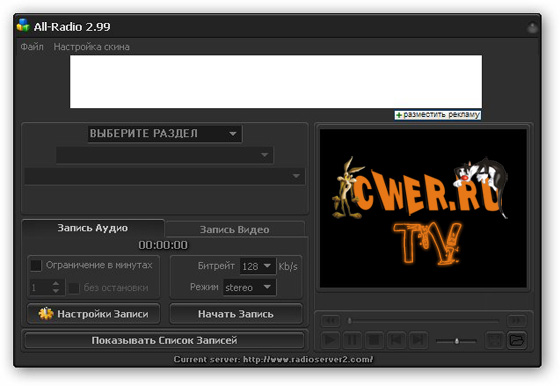Toggle fullscreen video with the fullscreen icon
560x386 pixels.
pos(495,340)
